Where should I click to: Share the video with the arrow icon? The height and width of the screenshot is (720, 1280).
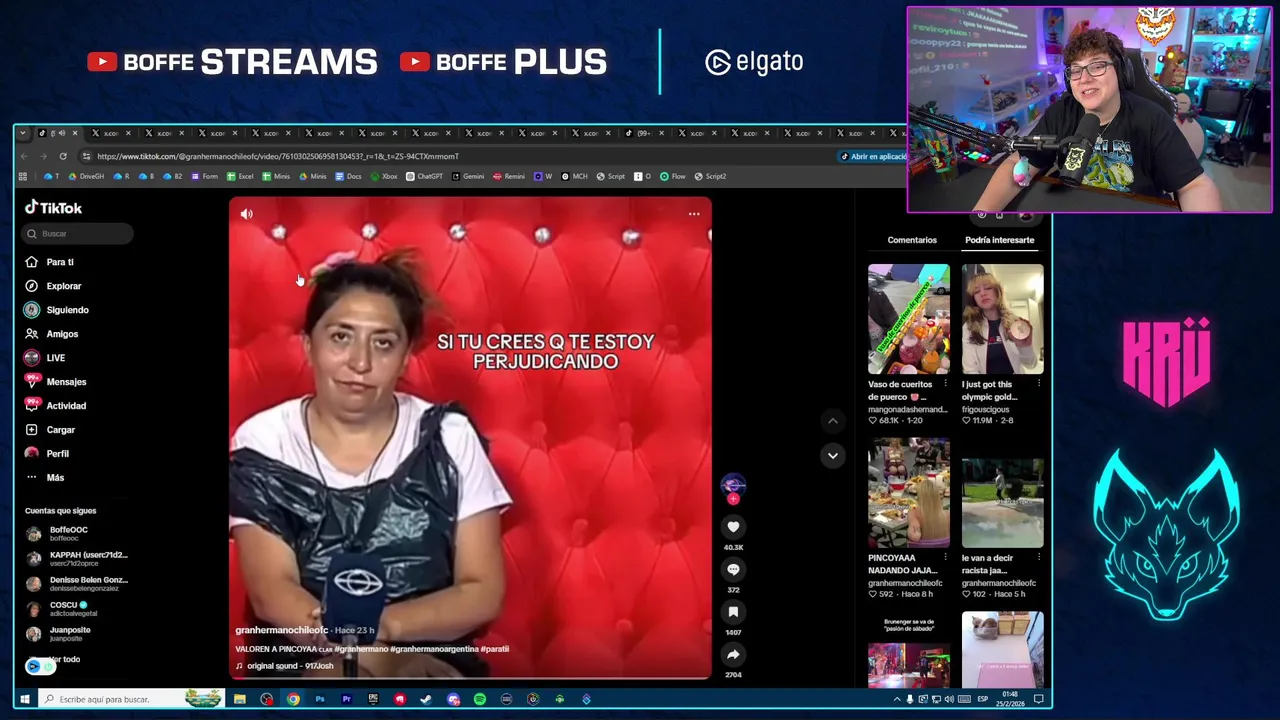tap(733, 655)
